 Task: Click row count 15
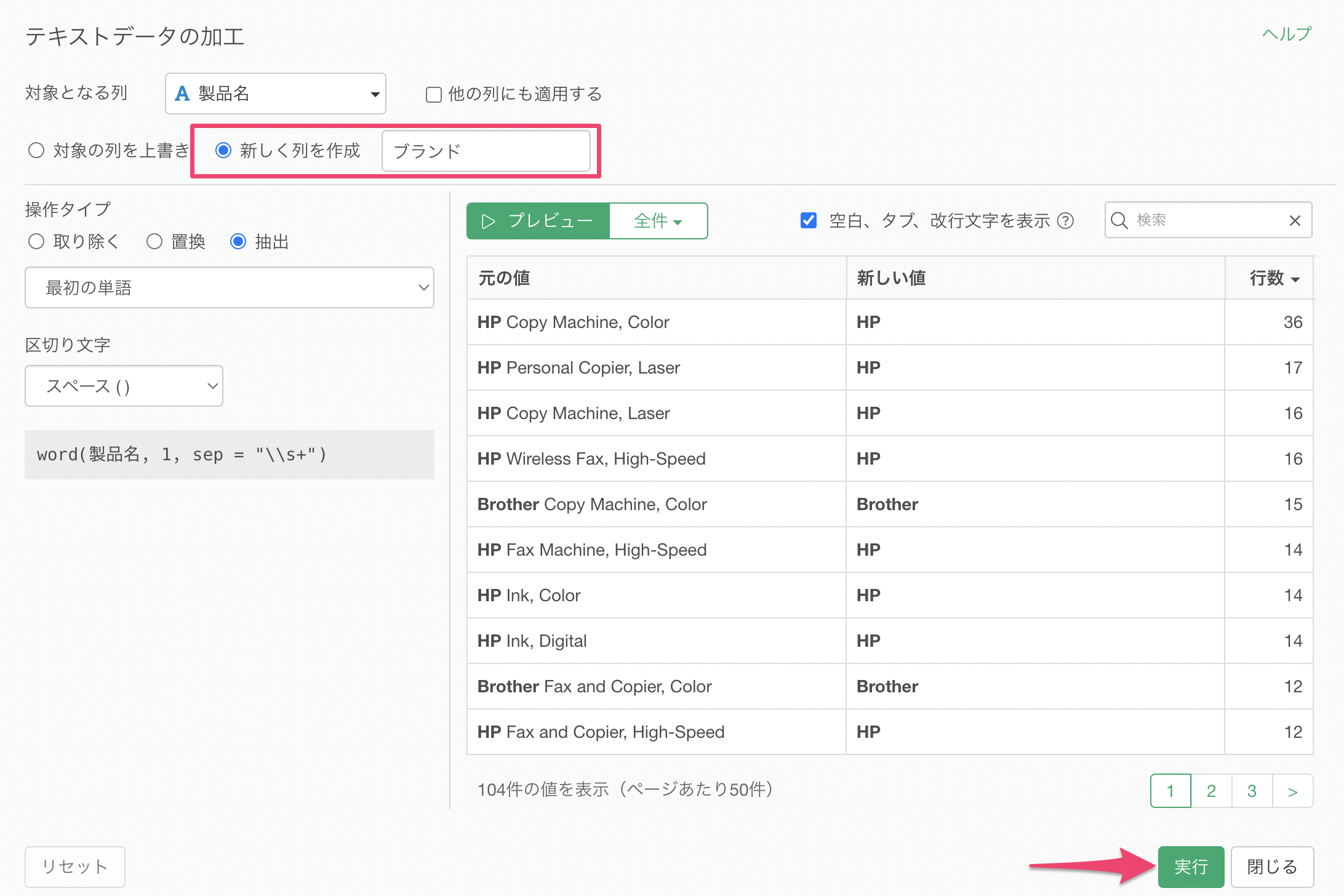point(1293,505)
